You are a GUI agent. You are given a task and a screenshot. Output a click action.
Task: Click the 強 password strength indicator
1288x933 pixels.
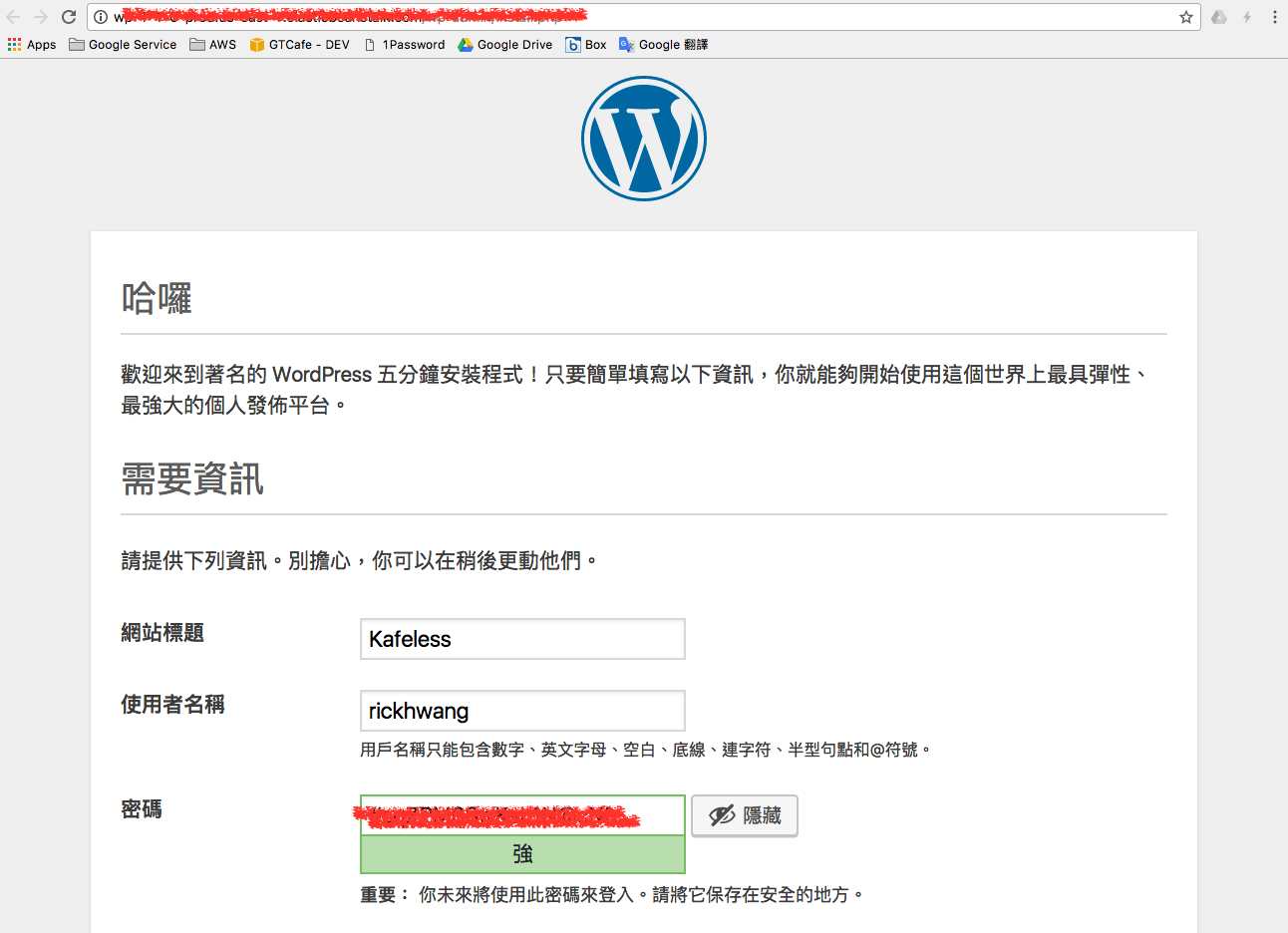pos(522,854)
